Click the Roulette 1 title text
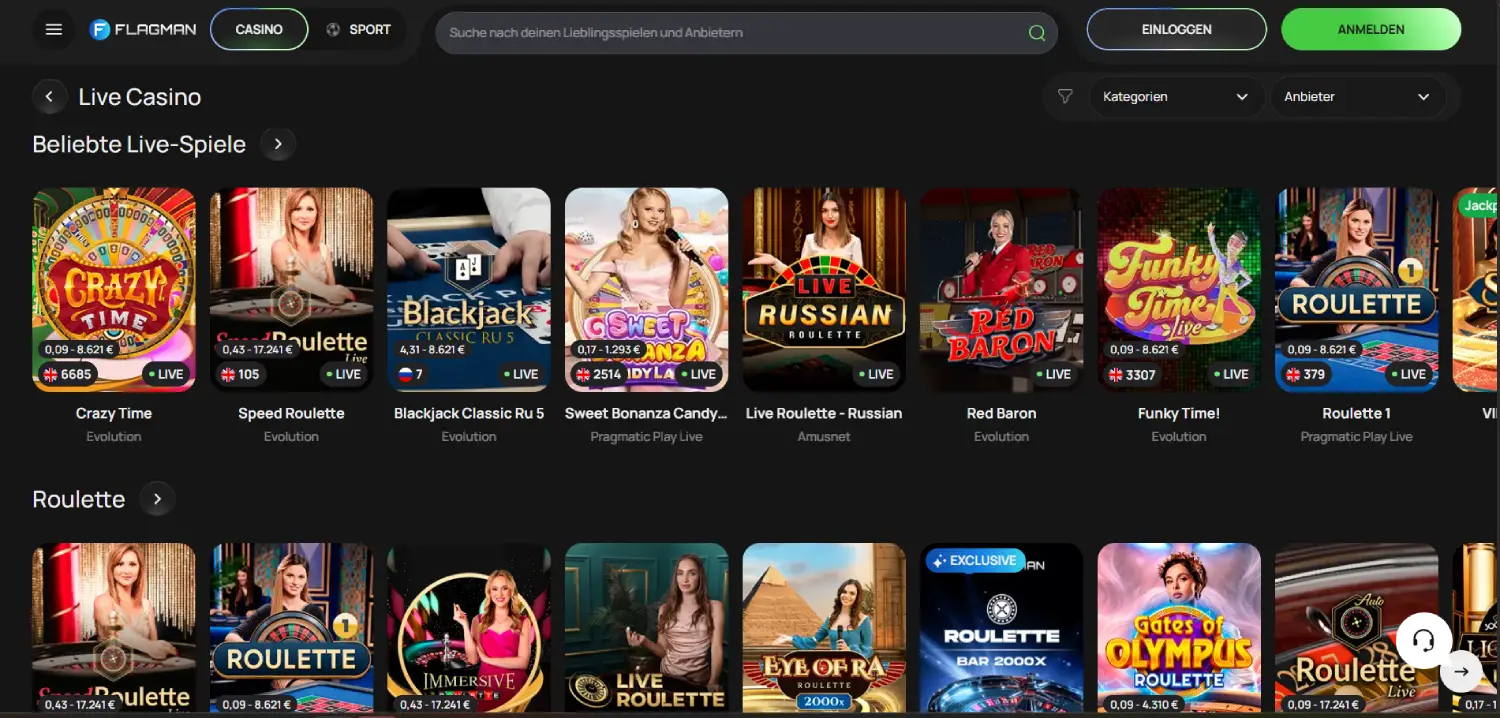 click(x=1357, y=413)
